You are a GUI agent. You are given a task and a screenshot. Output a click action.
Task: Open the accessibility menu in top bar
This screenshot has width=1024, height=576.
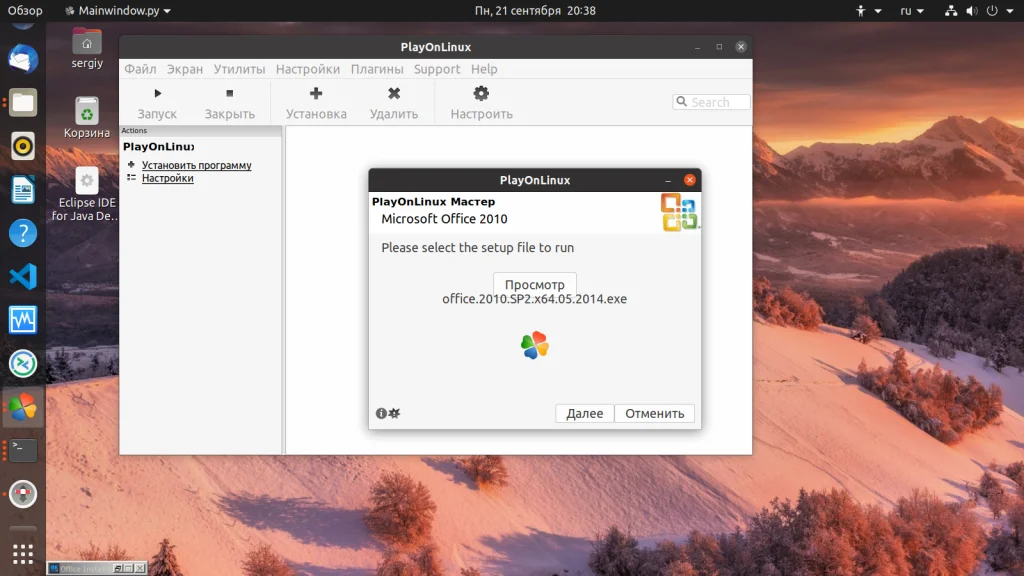pyautogui.click(x=868, y=10)
